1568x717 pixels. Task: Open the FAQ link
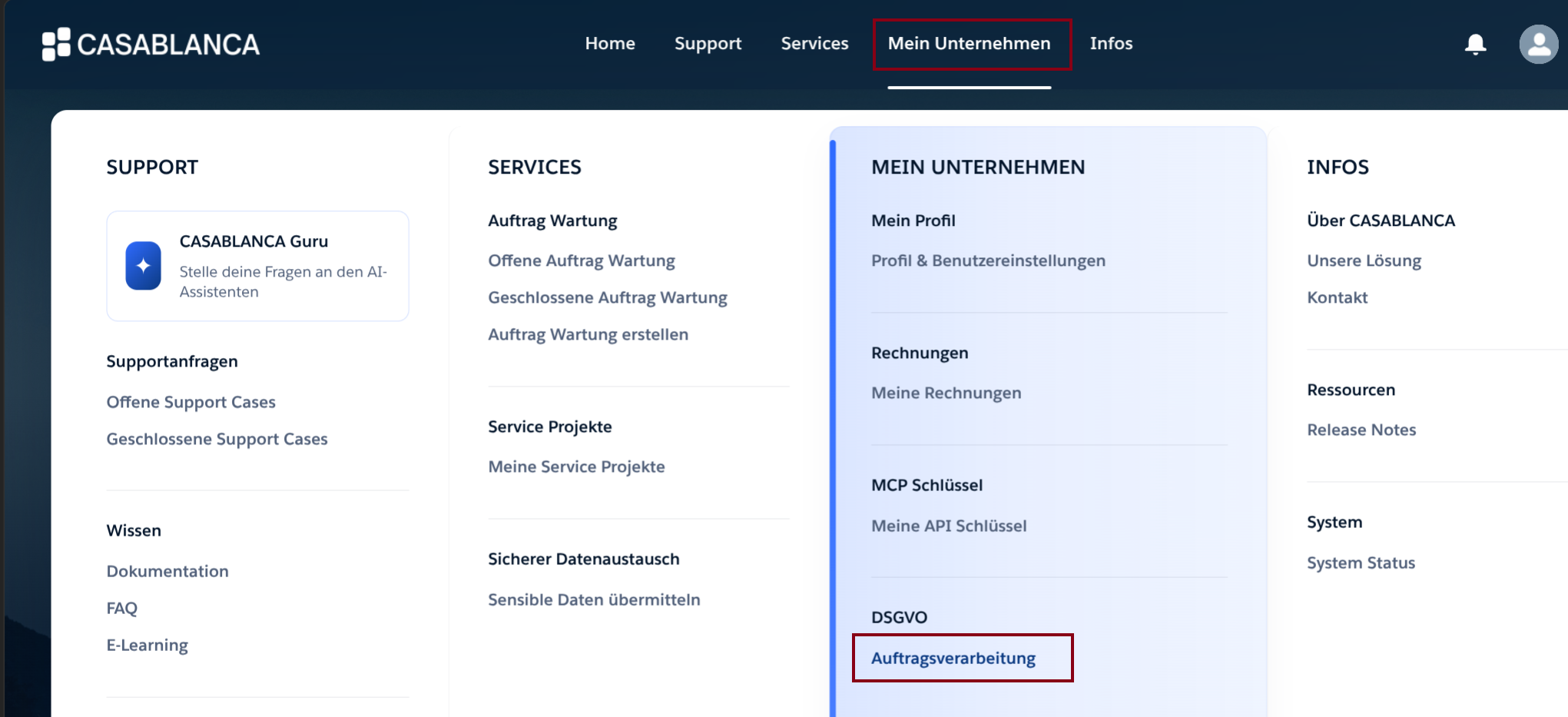[x=121, y=608]
